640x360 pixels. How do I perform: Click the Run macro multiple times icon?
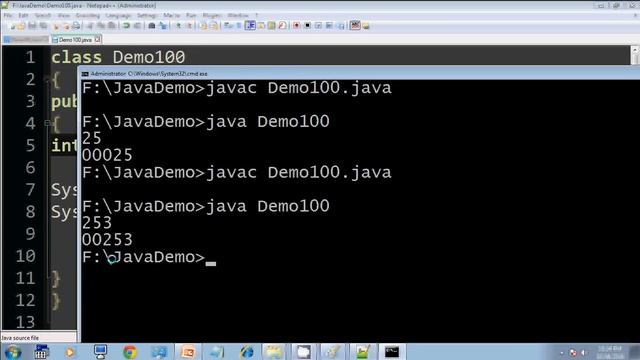pos(329,26)
